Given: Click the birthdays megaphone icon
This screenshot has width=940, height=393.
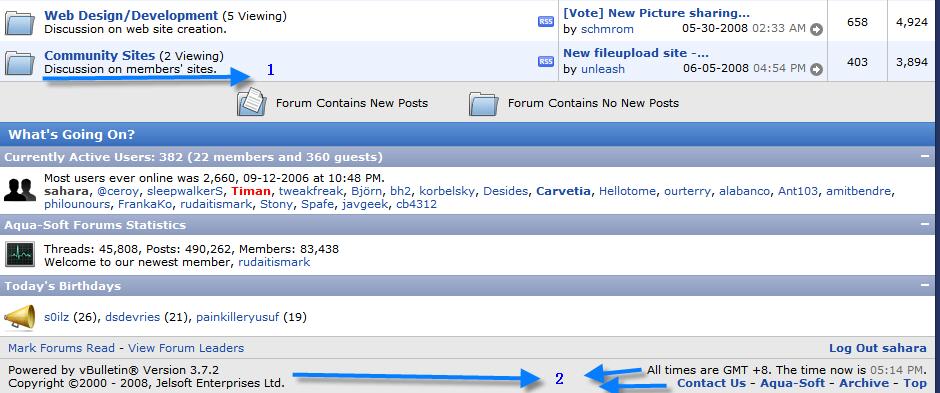Looking at the screenshot, I should click(x=19, y=317).
